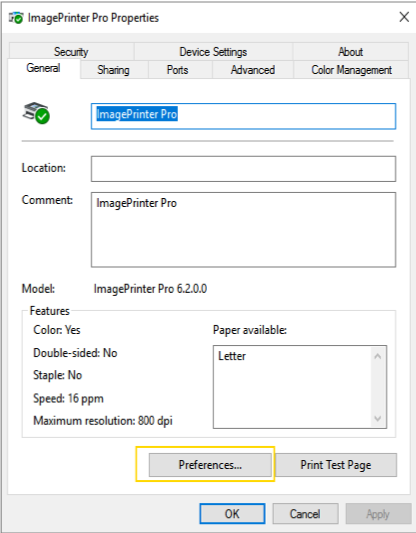Image resolution: width=416 pixels, height=533 pixels.
Task: Click the Location text field
Action: (243, 169)
